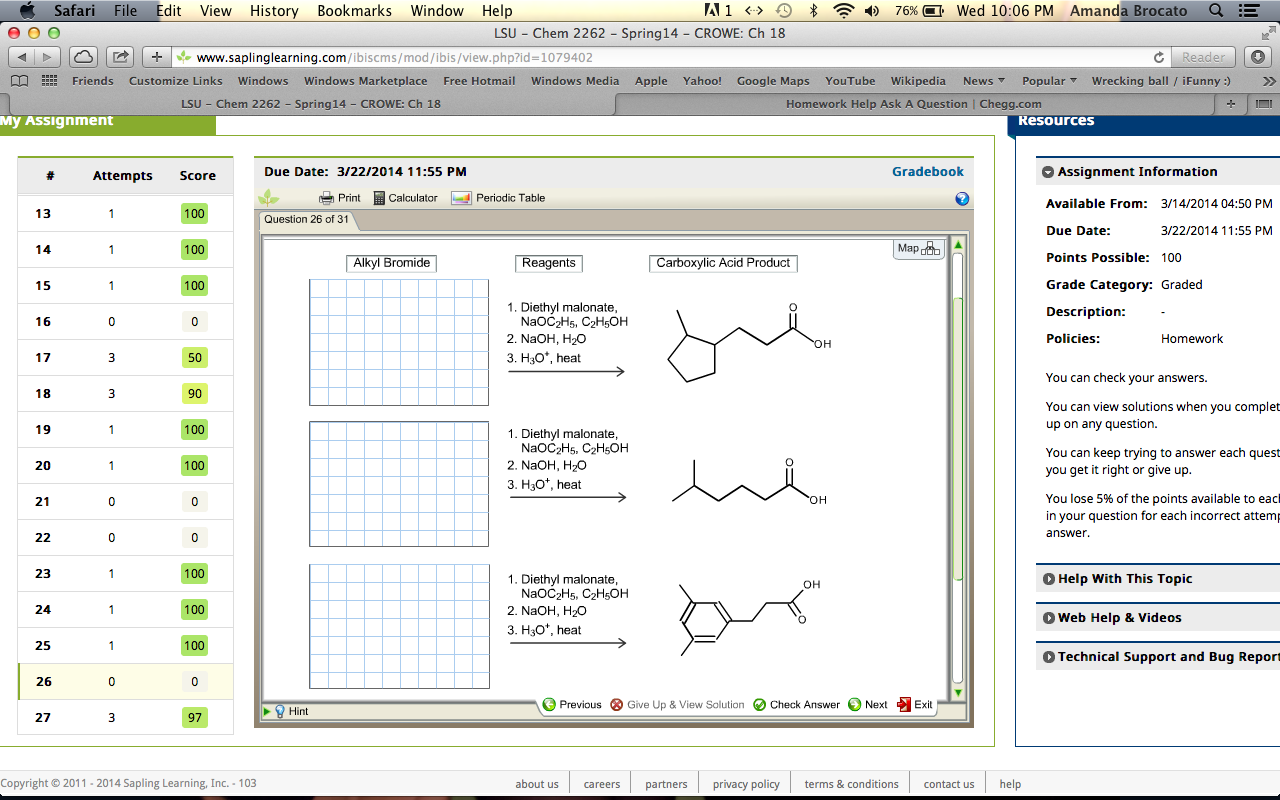Click the first Alkyl Bromide drawing grid

[399, 342]
